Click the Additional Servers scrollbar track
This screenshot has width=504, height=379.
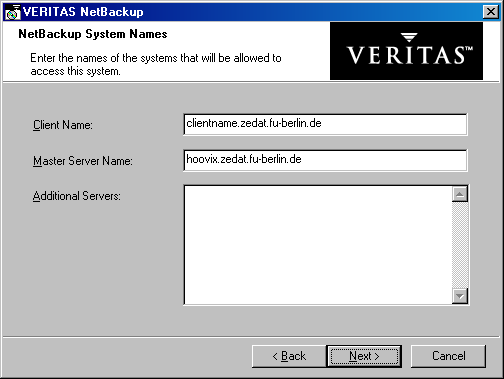click(460, 245)
